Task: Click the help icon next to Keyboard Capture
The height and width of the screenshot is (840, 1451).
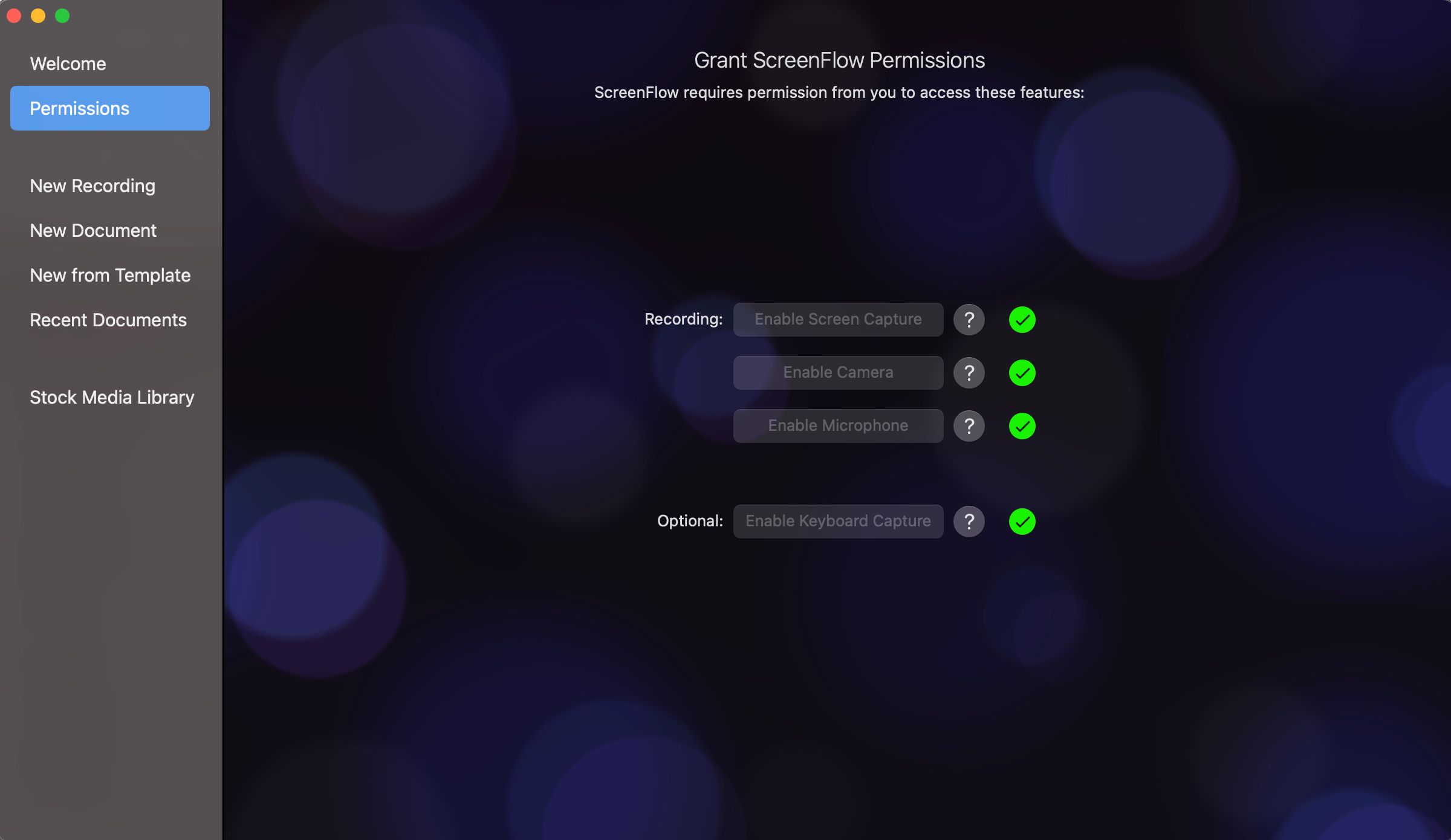Action: 968,521
